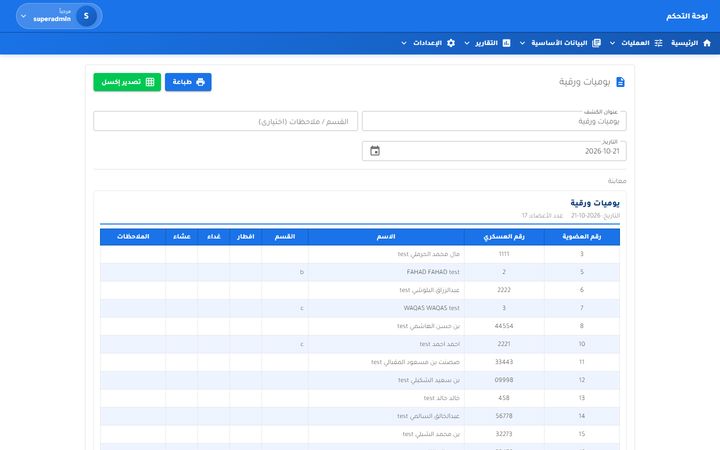Click the الملاحظات column header
720x450 pixels.
tap(133, 236)
